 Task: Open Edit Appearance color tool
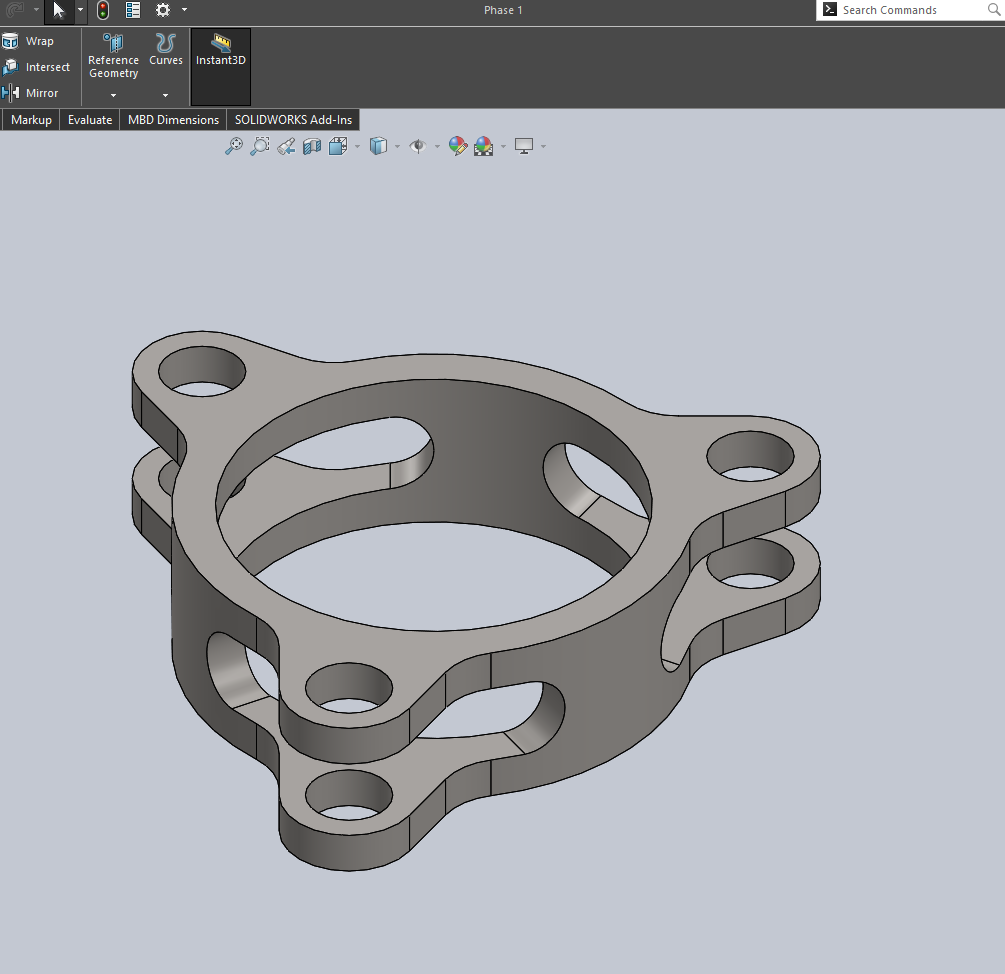[457, 146]
